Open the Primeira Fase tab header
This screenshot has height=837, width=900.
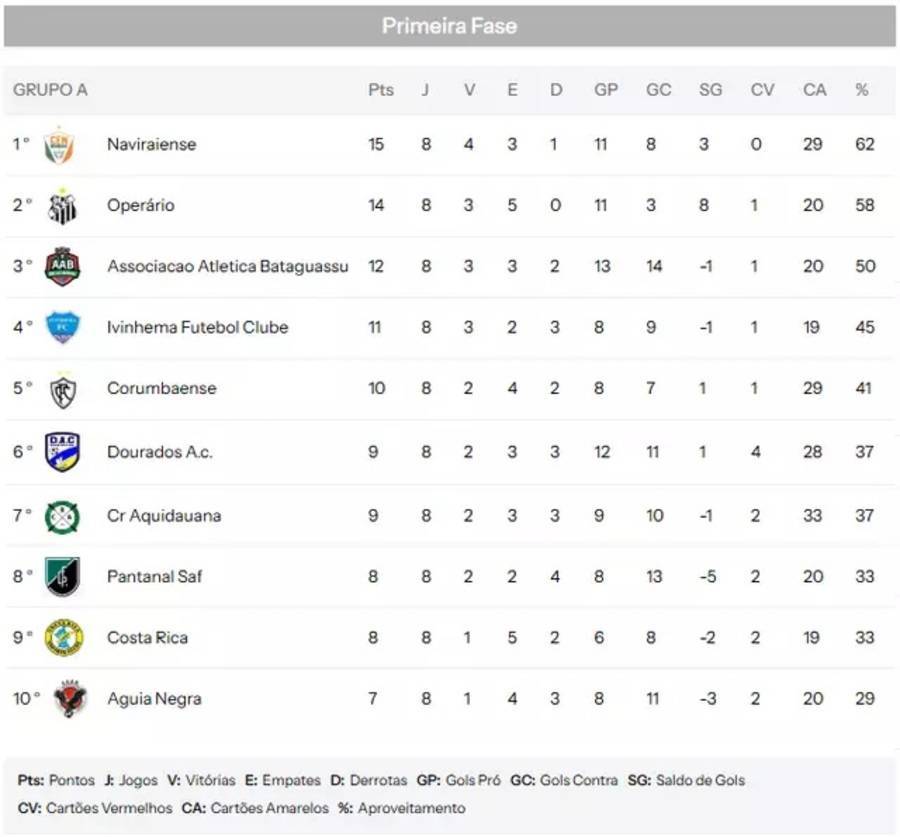[449, 26]
